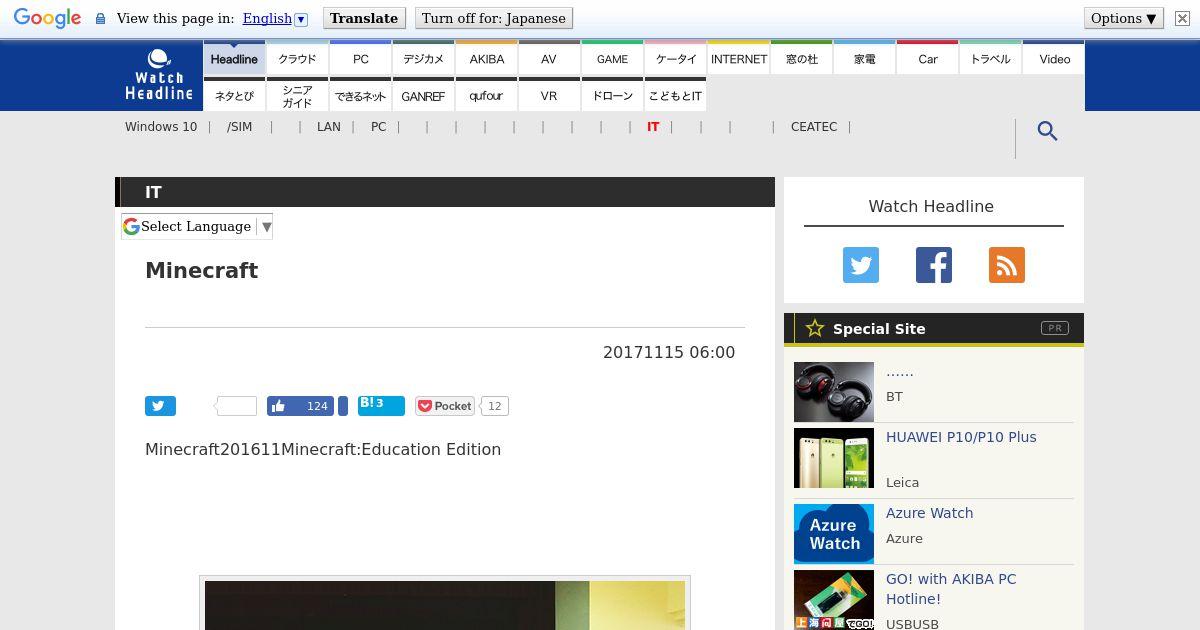Open the CEATEC topic link
This screenshot has height=630, width=1200.
click(x=814, y=127)
